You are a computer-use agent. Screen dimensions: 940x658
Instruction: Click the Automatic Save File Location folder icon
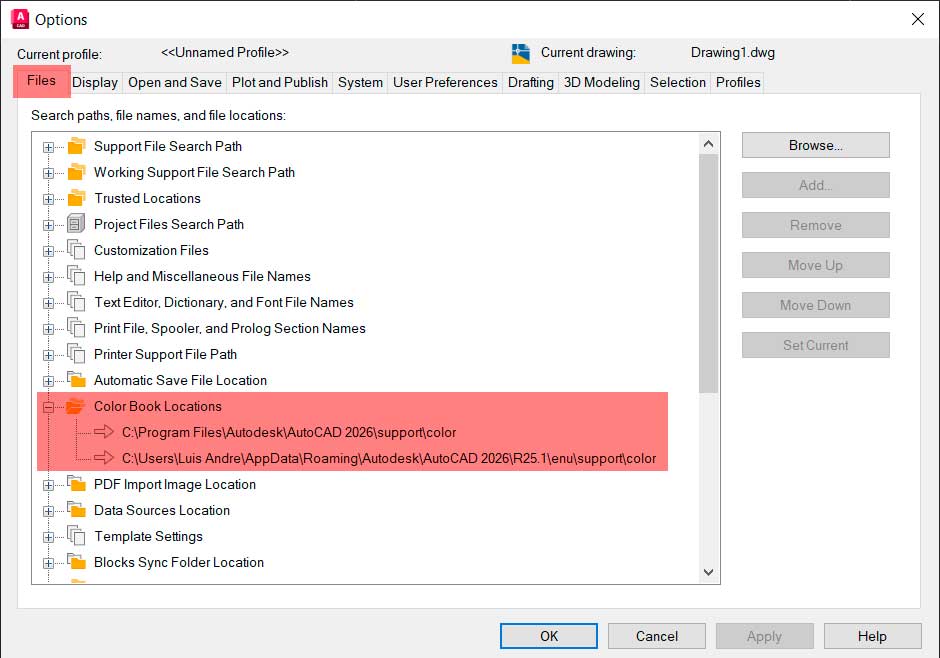(x=76, y=380)
